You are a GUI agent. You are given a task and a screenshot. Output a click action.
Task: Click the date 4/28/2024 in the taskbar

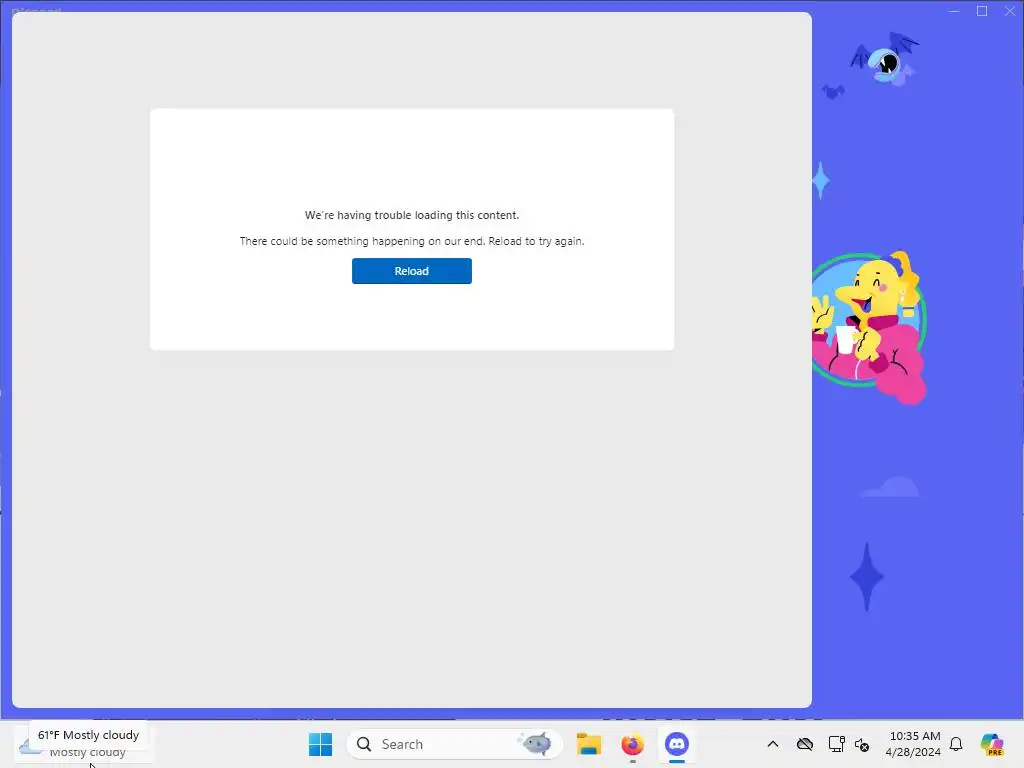click(913, 752)
